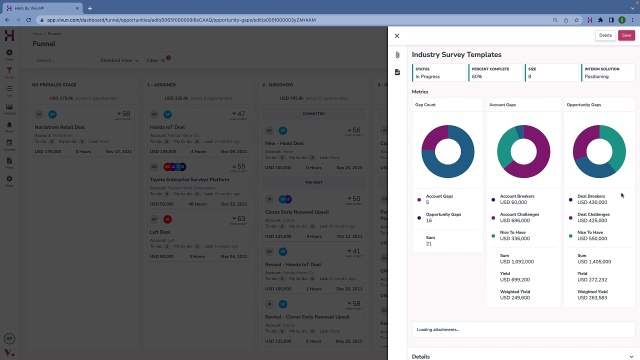Open the Filter control

point(156,60)
